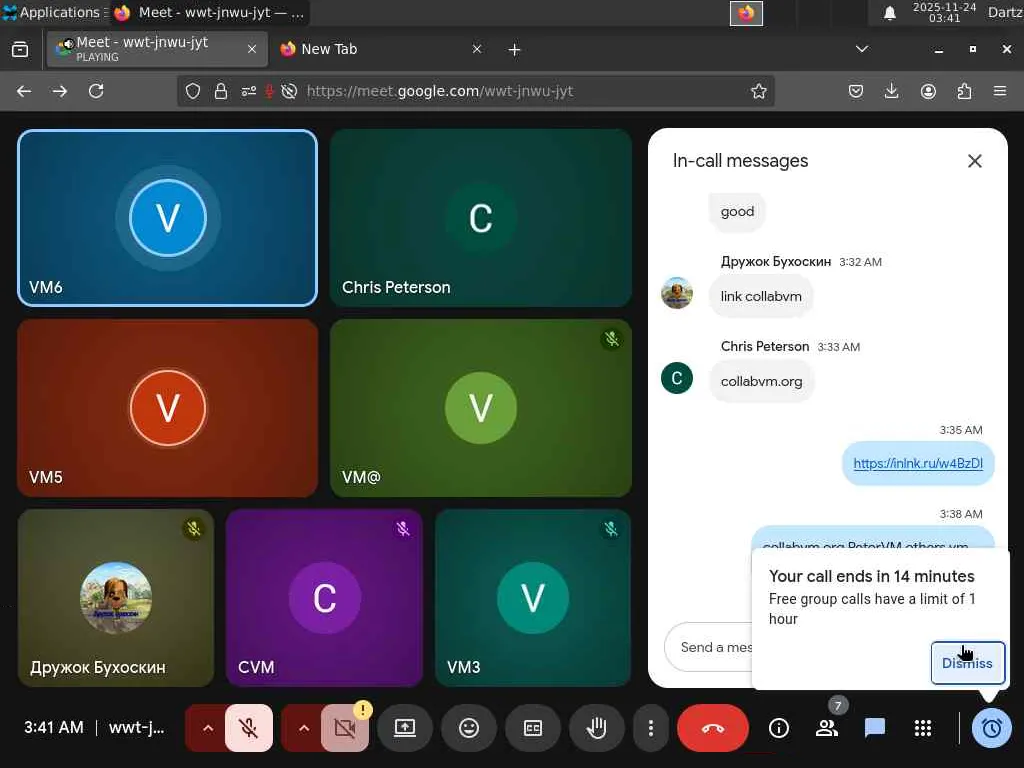Screen dimensions: 1024x768
Task: Open the Firefox hamburger application menu
Action: point(1000,91)
